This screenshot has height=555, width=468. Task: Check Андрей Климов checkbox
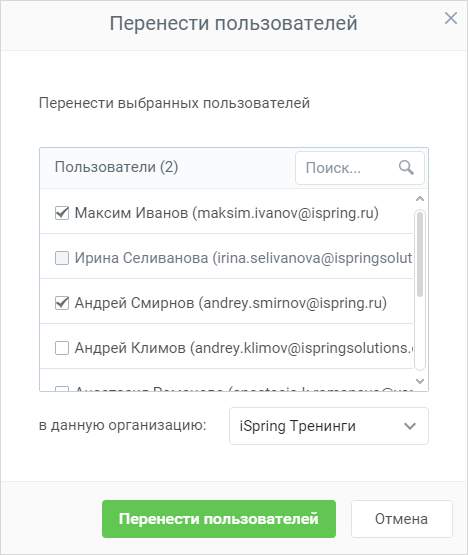(x=62, y=348)
